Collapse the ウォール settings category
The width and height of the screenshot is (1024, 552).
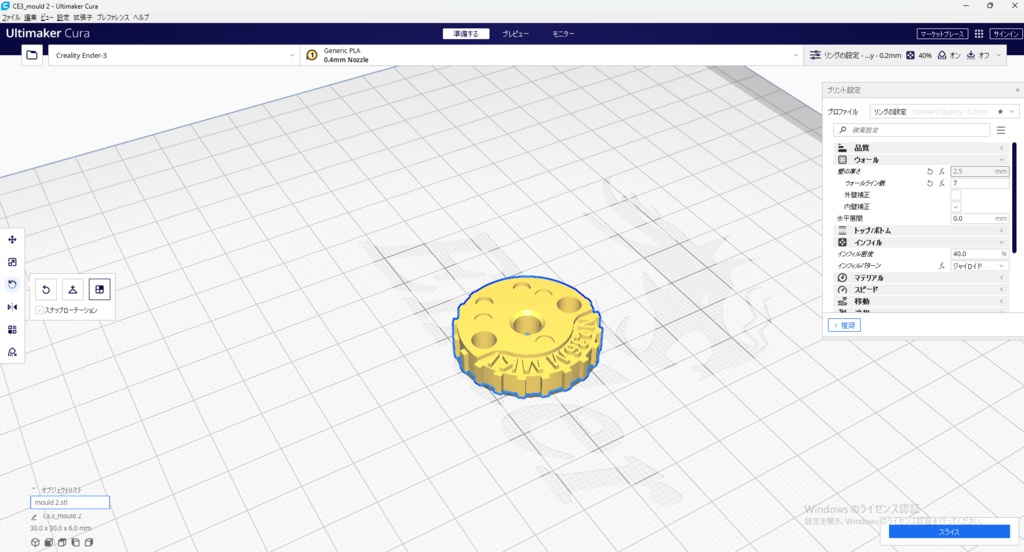tap(921, 160)
